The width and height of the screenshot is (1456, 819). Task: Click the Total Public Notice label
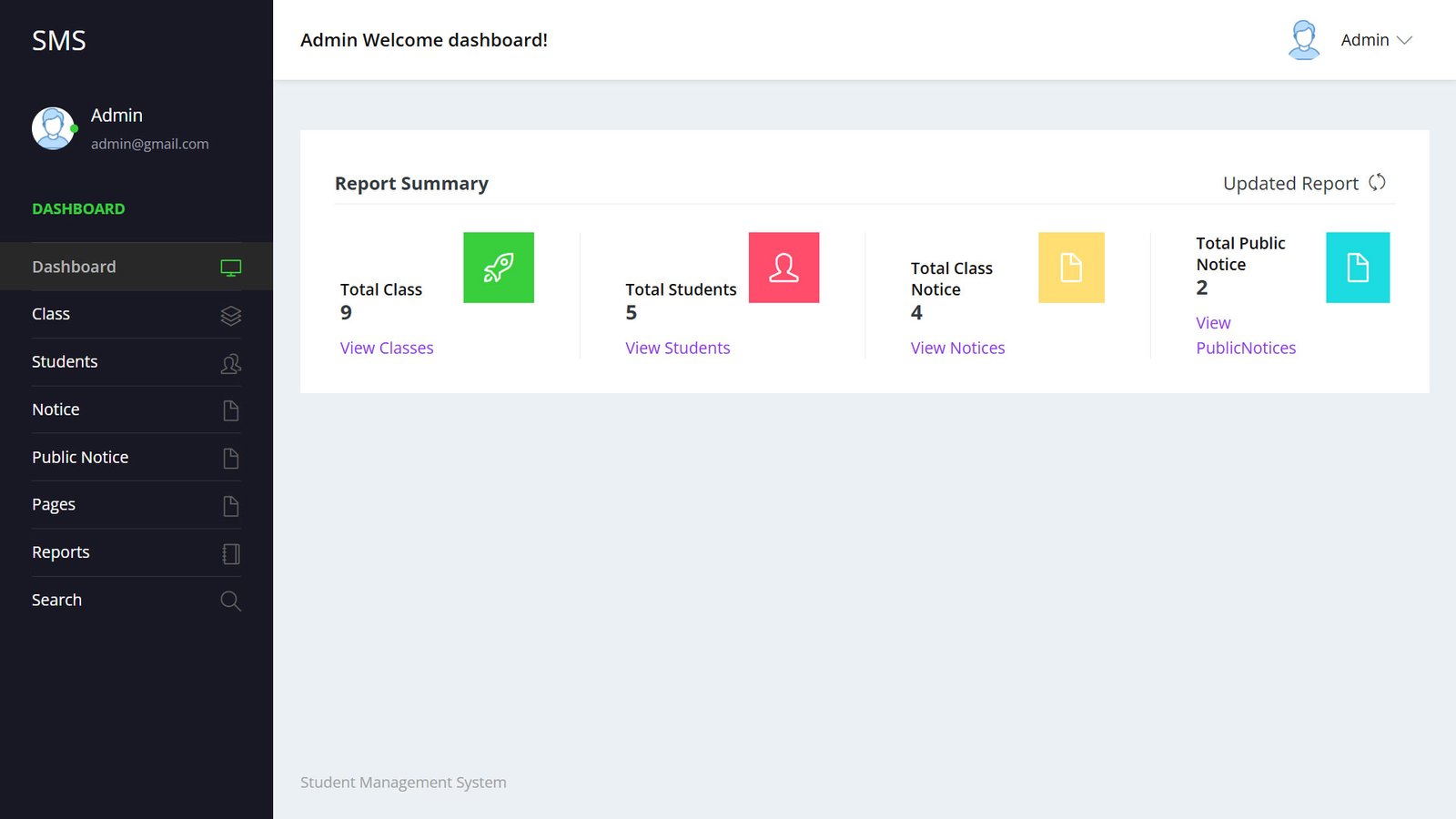(x=1240, y=254)
